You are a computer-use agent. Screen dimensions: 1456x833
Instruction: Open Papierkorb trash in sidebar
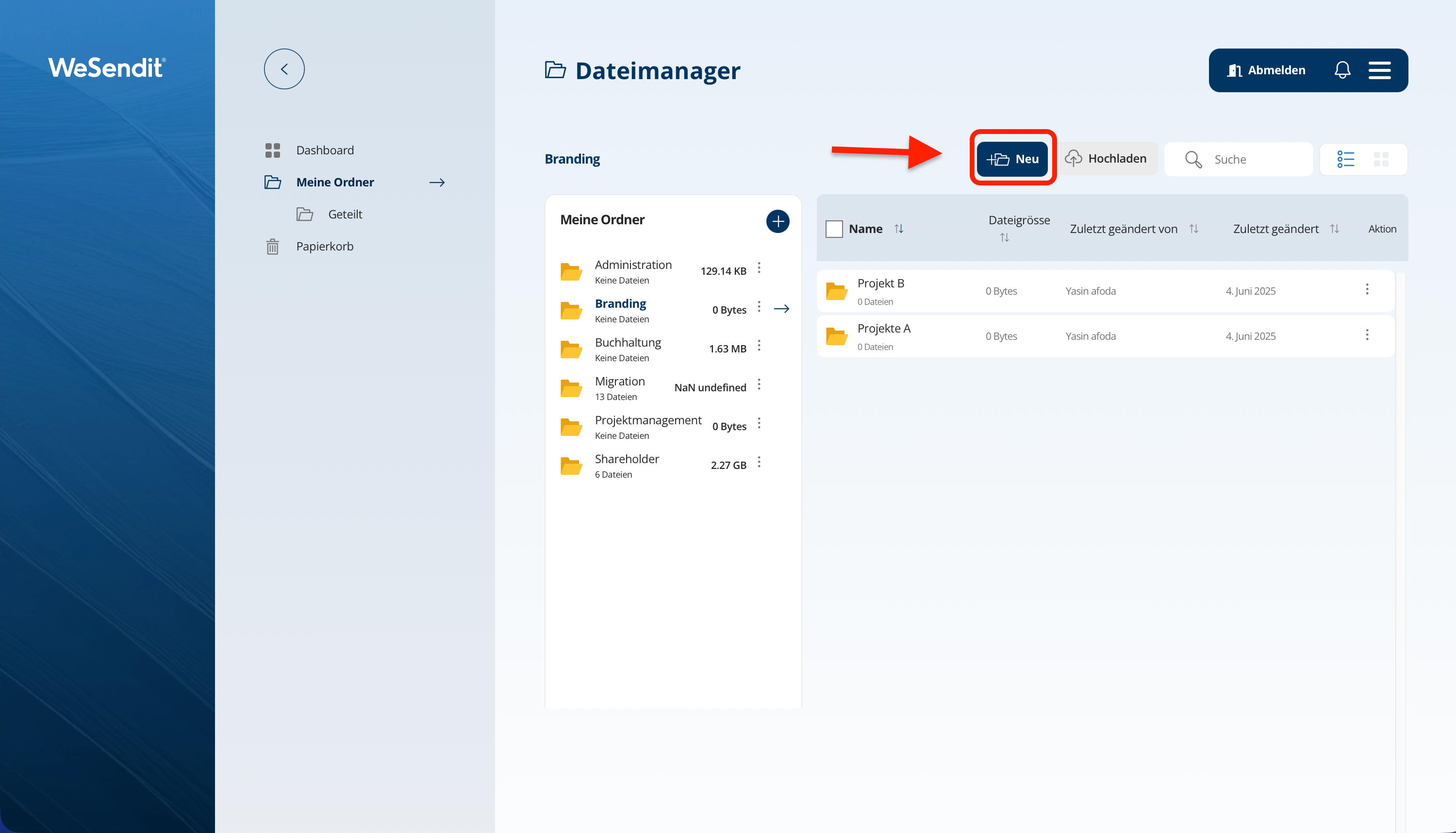(x=324, y=246)
